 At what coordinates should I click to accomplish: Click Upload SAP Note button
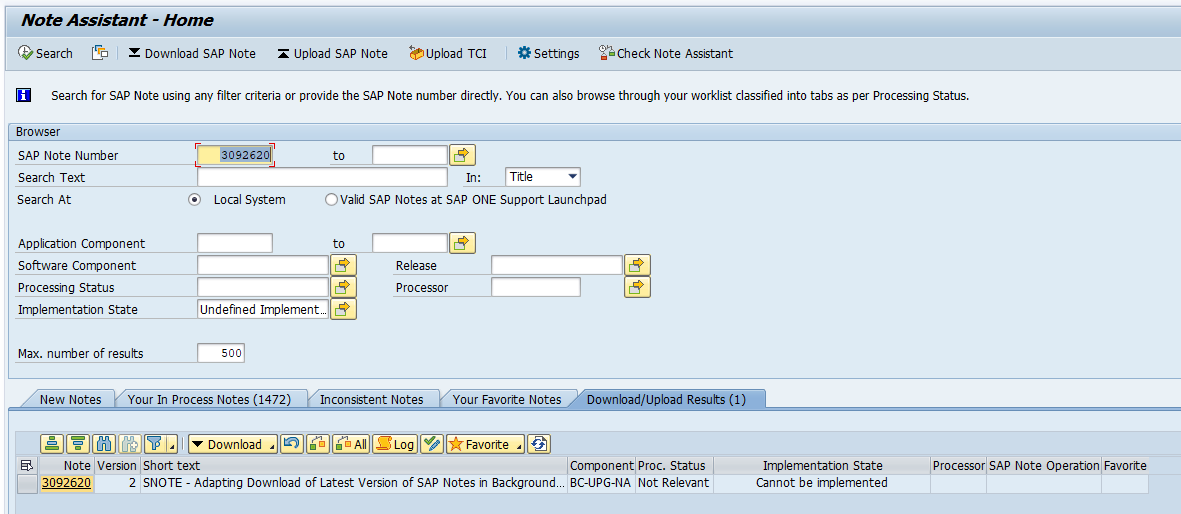tap(332, 53)
